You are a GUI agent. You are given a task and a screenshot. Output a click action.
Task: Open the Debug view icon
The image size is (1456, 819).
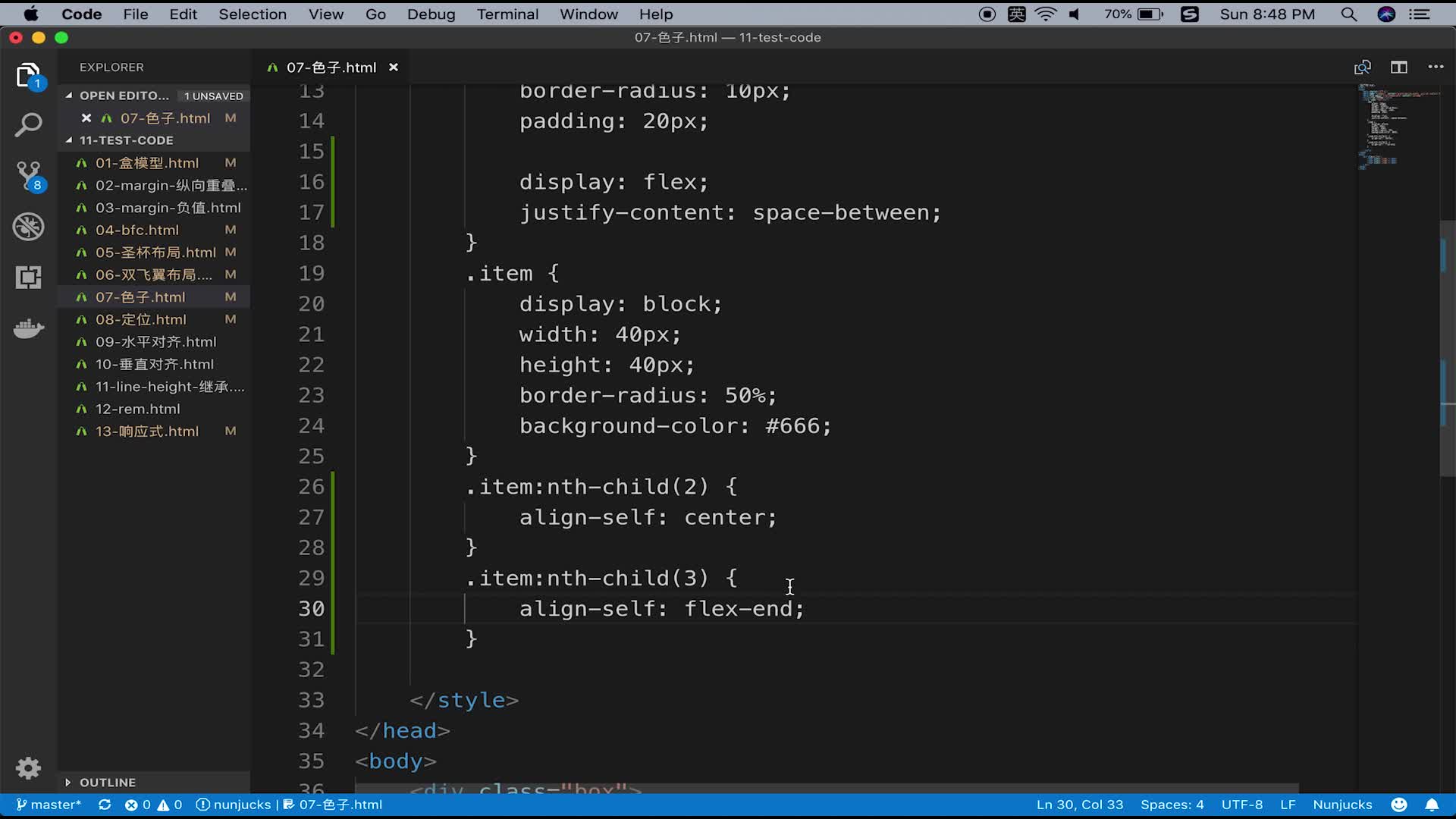(x=29, y=227)
